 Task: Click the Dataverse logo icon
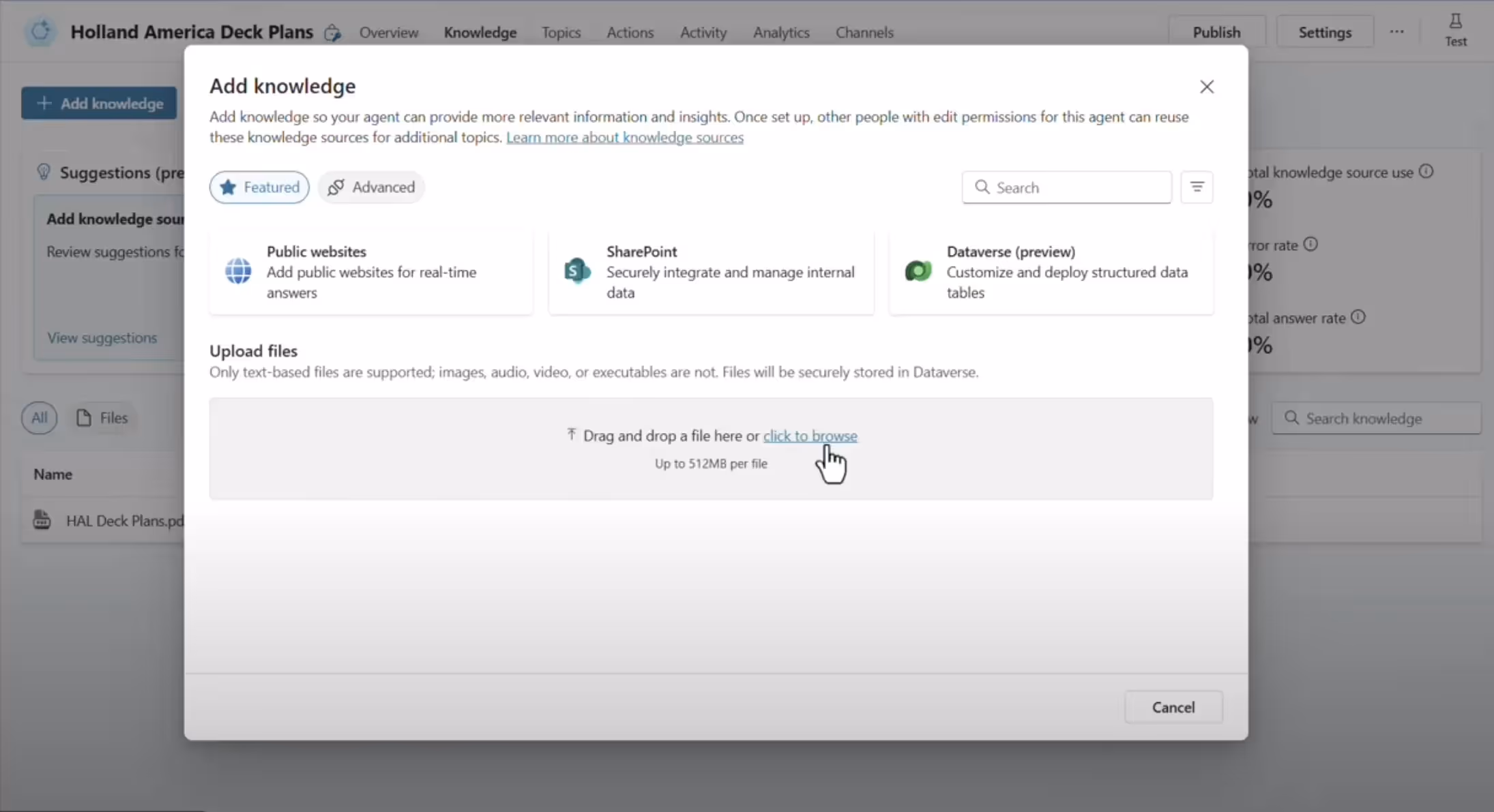point(918,271)
